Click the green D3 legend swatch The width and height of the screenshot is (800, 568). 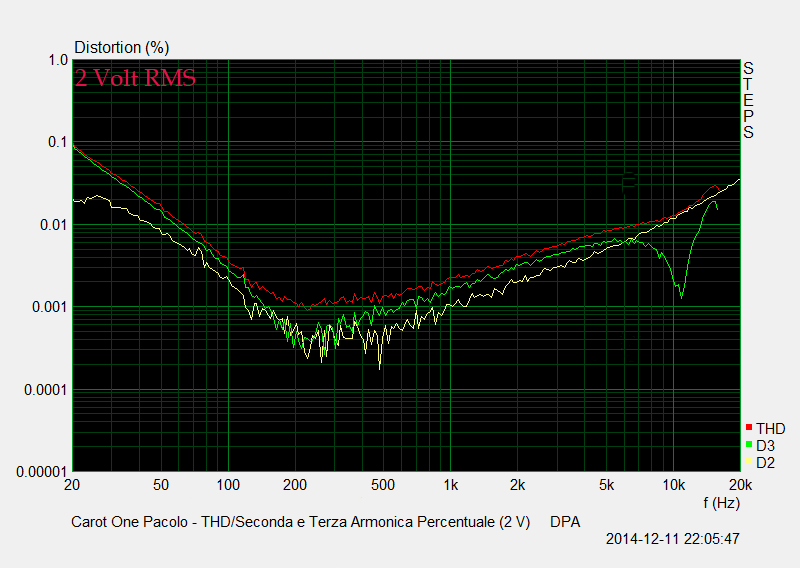click(749, 445)
